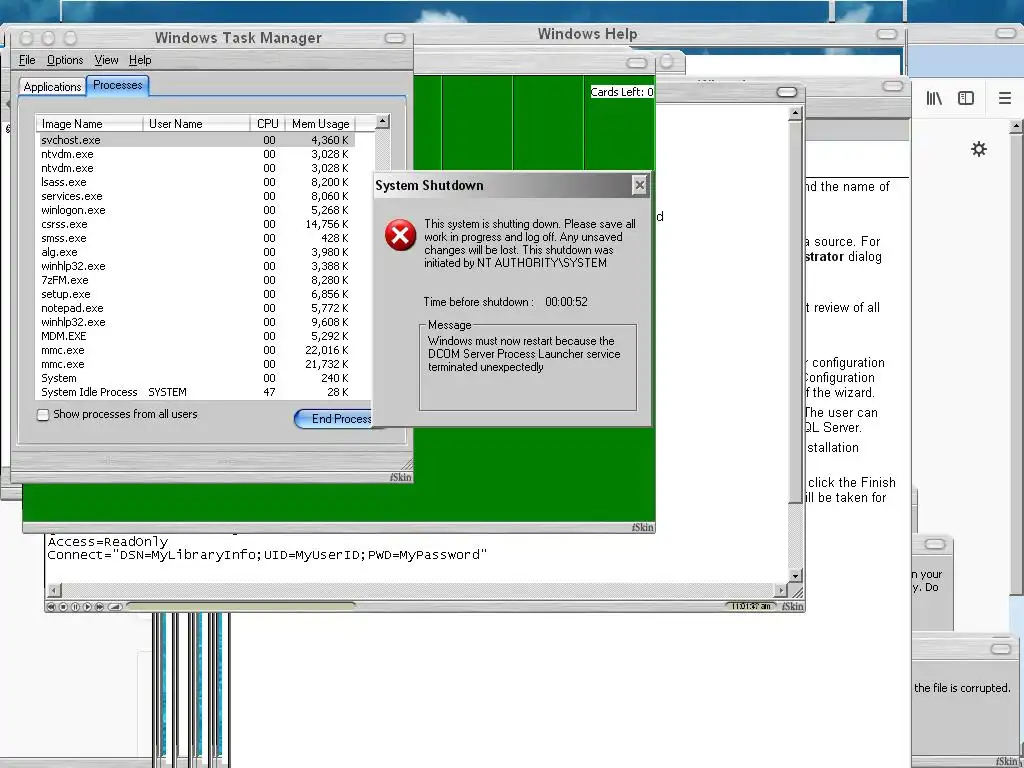Select mmc.exe using 21,732 K
The image size is (1024, 768).
point(196,364)
